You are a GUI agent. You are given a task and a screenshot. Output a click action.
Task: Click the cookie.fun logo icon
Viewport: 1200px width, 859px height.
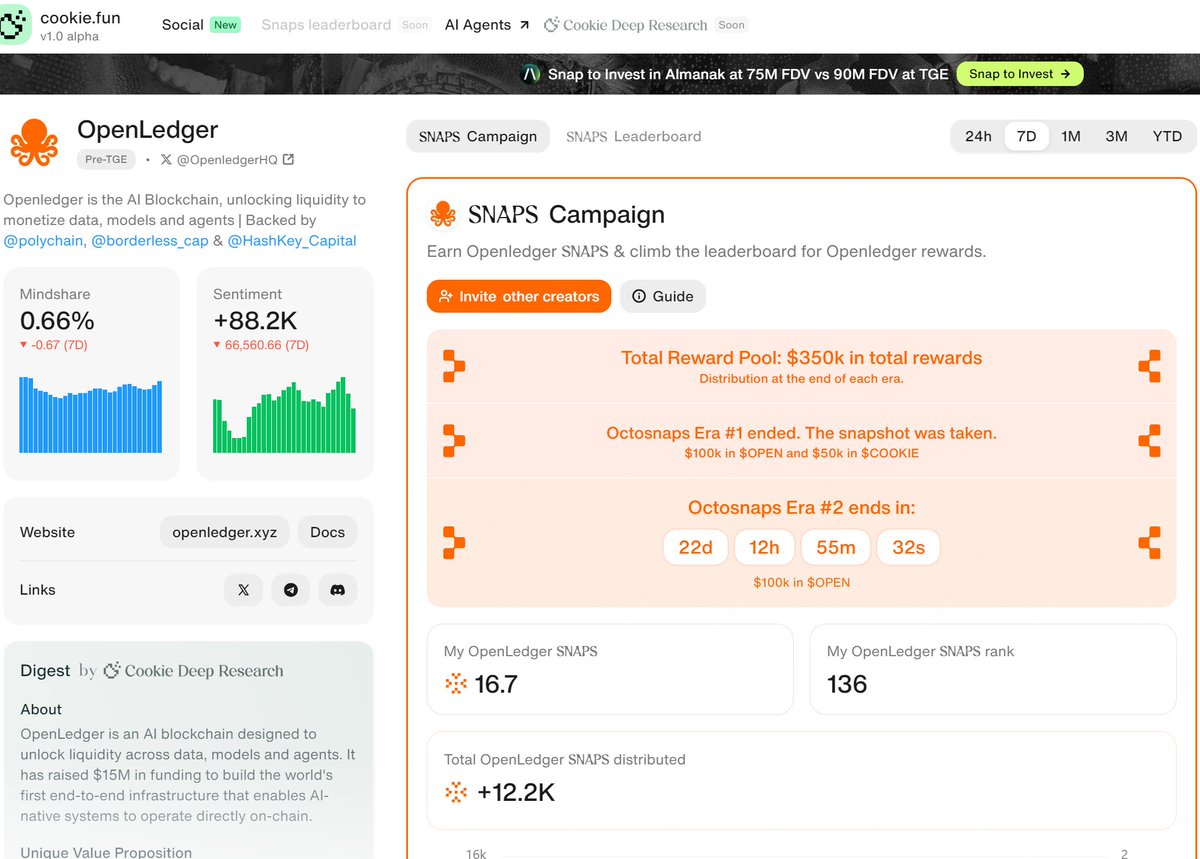coord(15,25)
